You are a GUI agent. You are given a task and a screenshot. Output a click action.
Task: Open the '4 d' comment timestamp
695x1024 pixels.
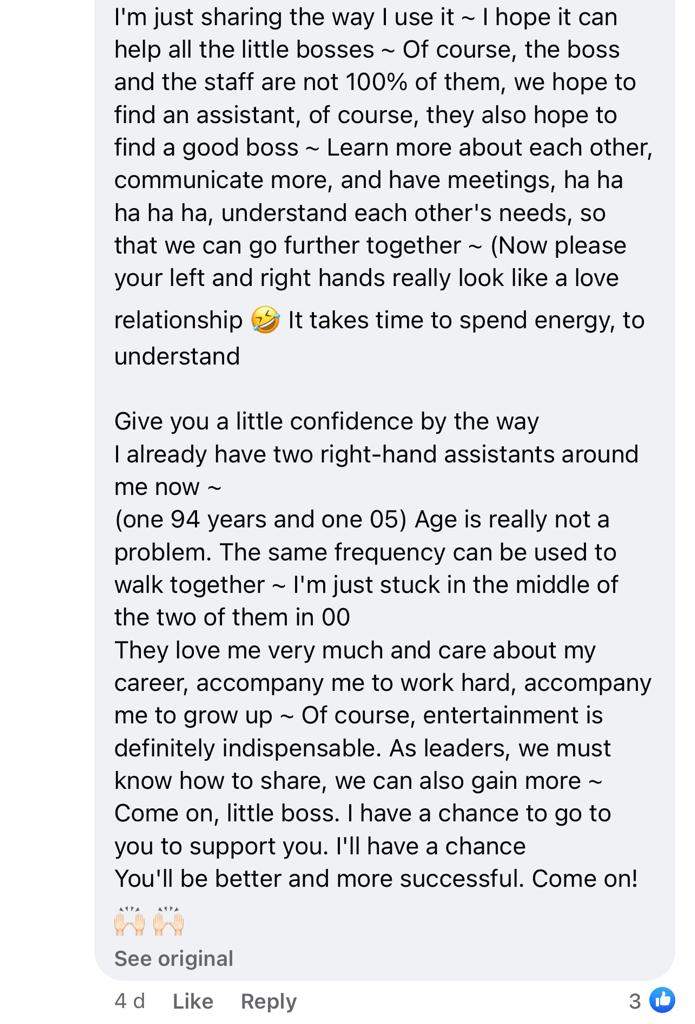point(129,1000)
